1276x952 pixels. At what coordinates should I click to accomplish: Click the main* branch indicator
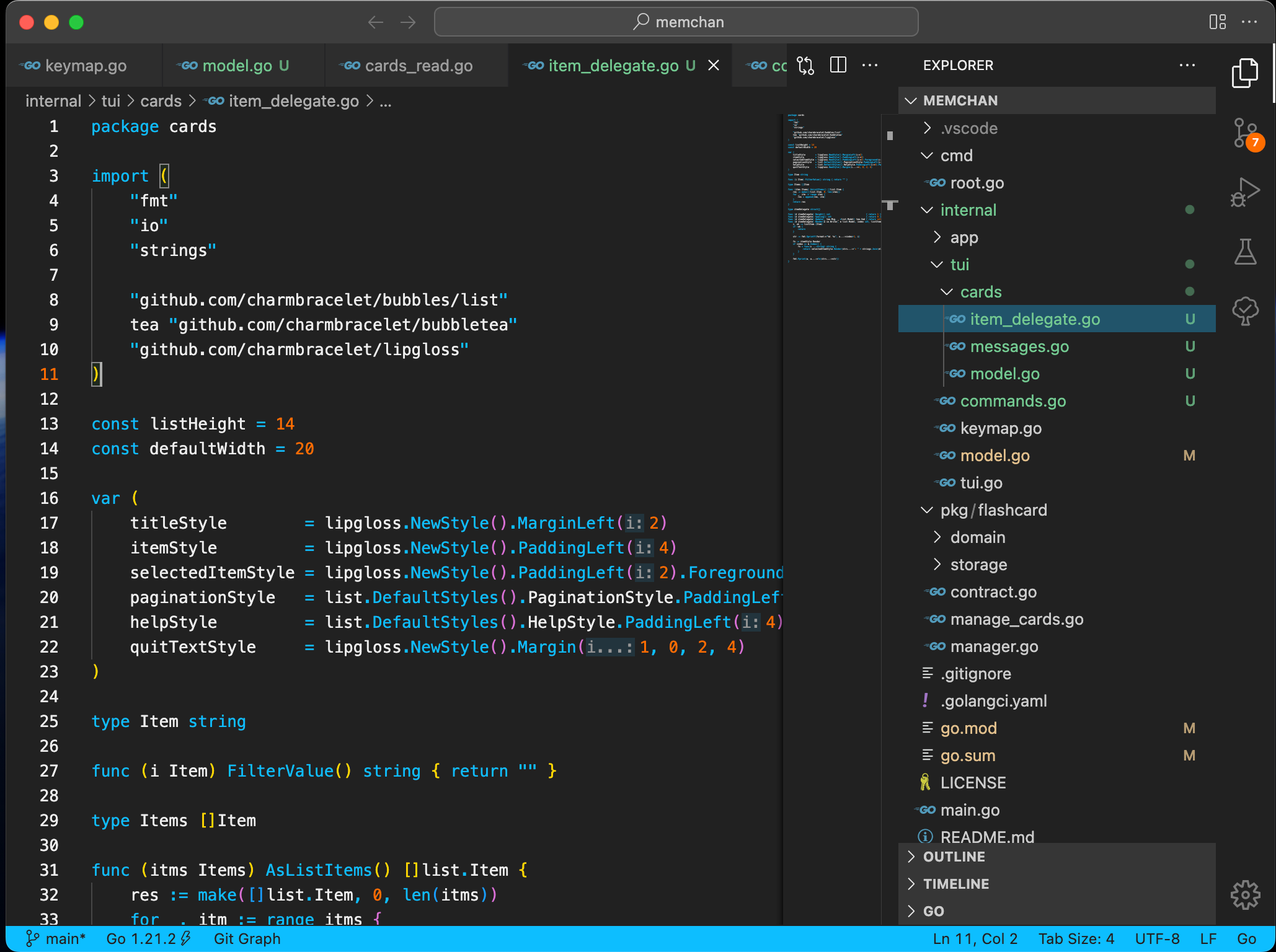click(57, 939)
